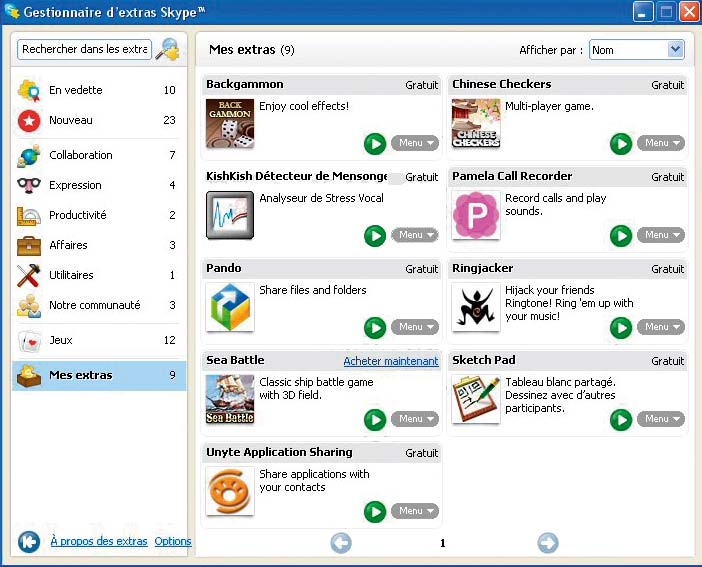Expand the Pando Menu dropdown
This screenshot has height=567, width=702.
415,327
